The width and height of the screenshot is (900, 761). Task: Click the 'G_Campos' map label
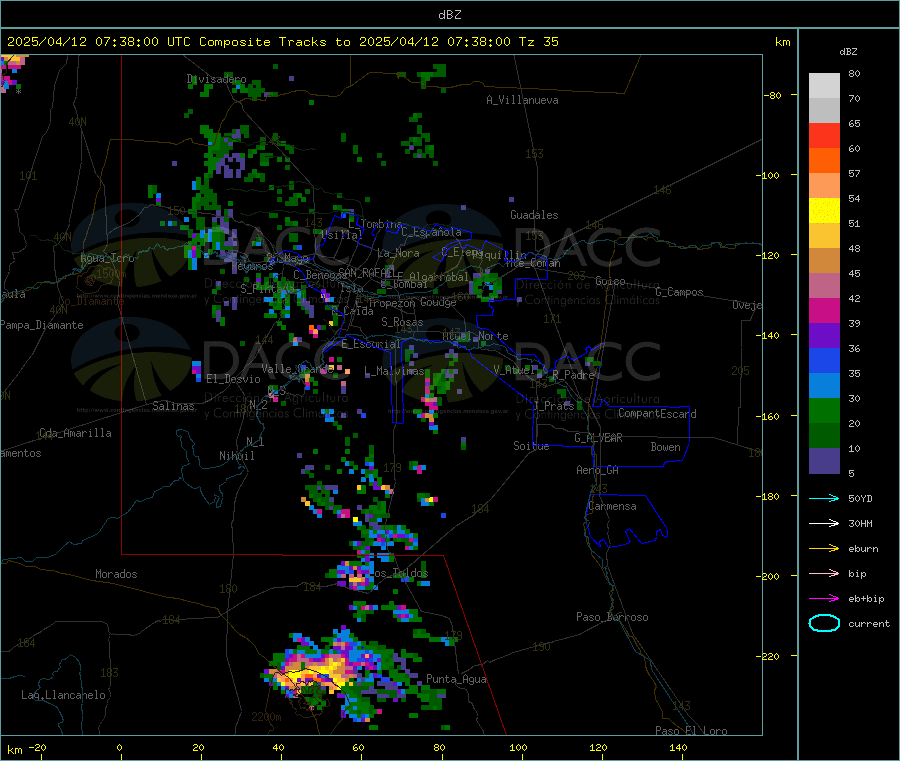679,292
